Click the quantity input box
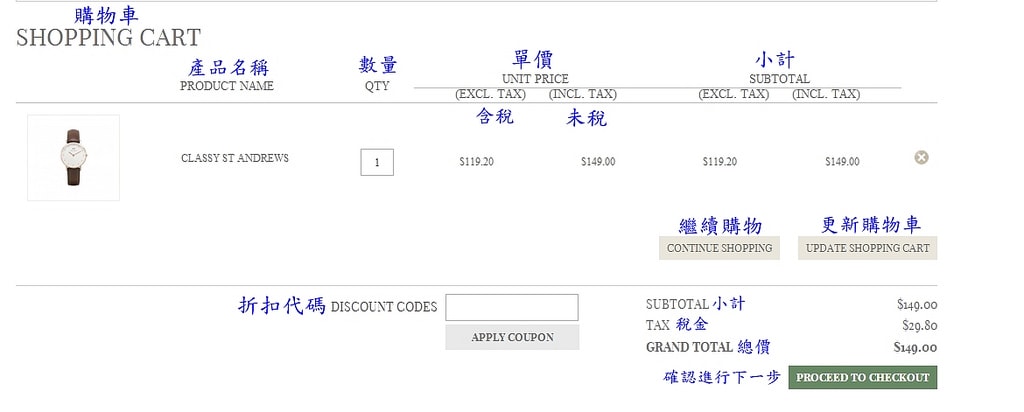The height and width of the screenshot is (412, 1024). [377, 162]
